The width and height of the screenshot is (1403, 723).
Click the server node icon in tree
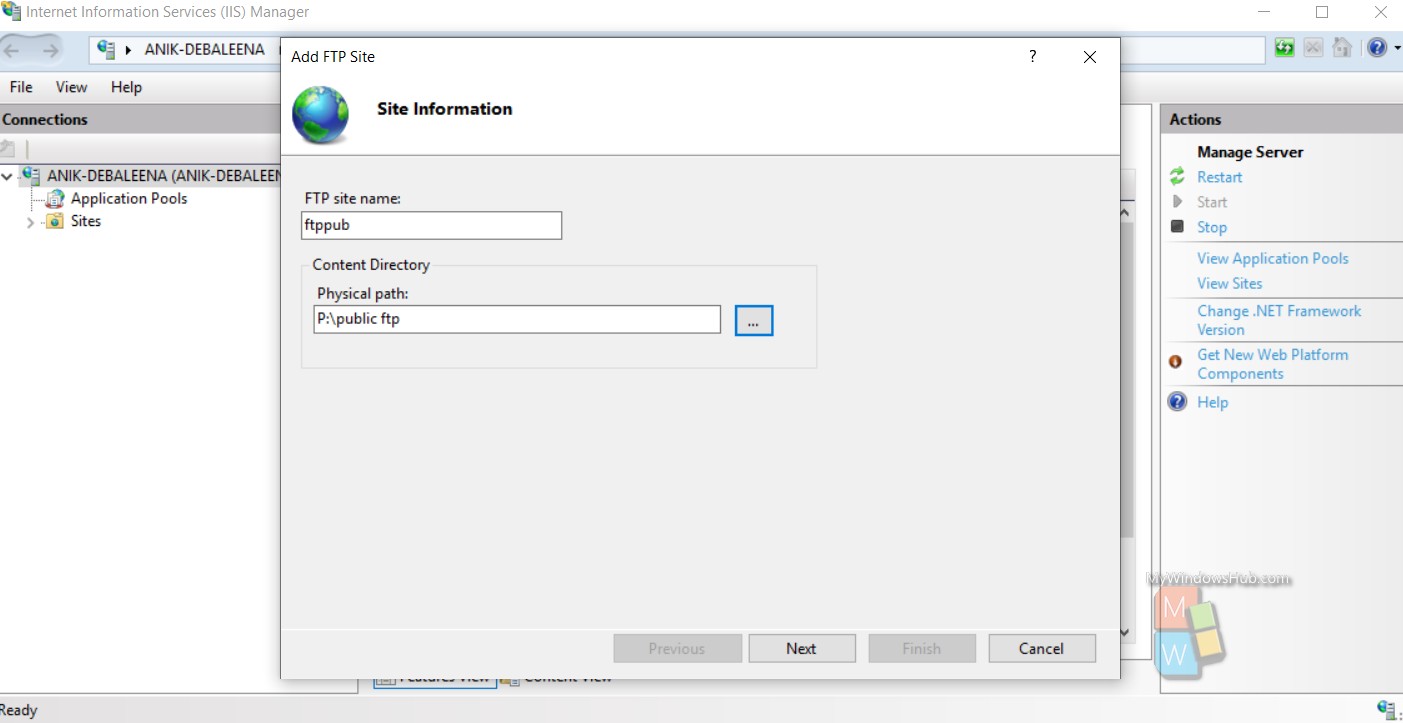click(x=30, y=176)
